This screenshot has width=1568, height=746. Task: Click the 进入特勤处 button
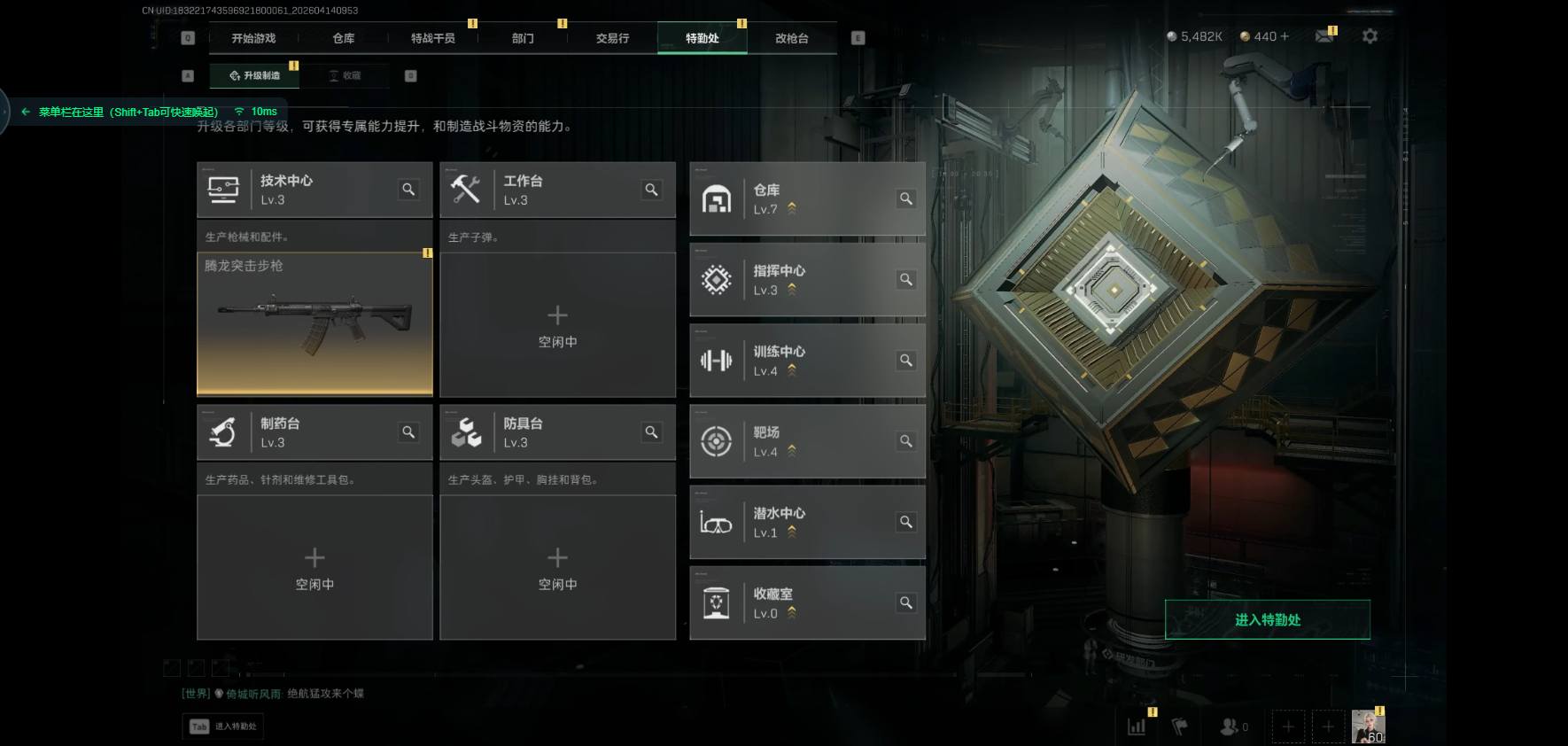tap(1267, 619)
